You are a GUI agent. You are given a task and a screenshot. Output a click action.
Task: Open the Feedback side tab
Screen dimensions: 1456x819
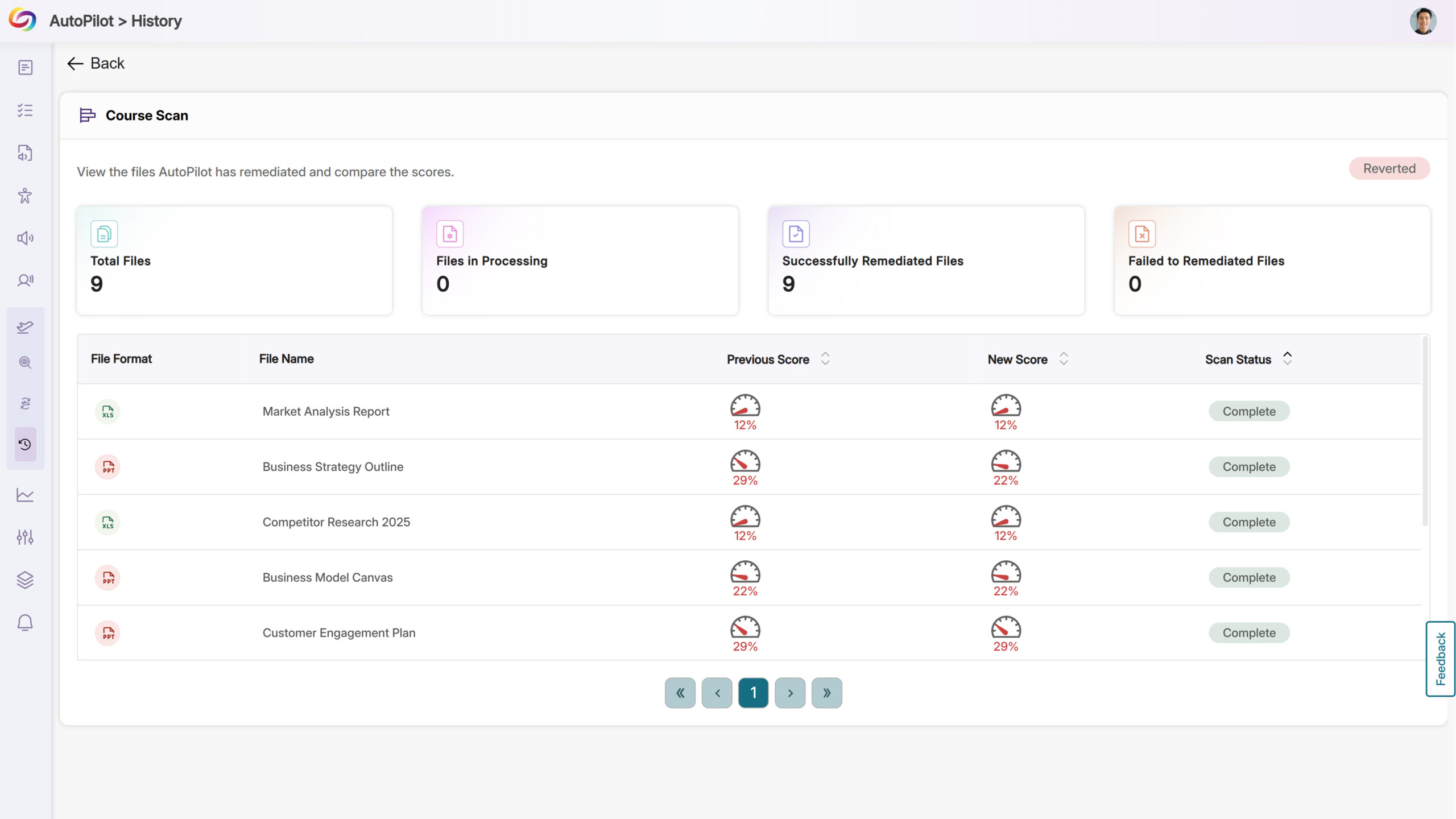coord(1440,659)
